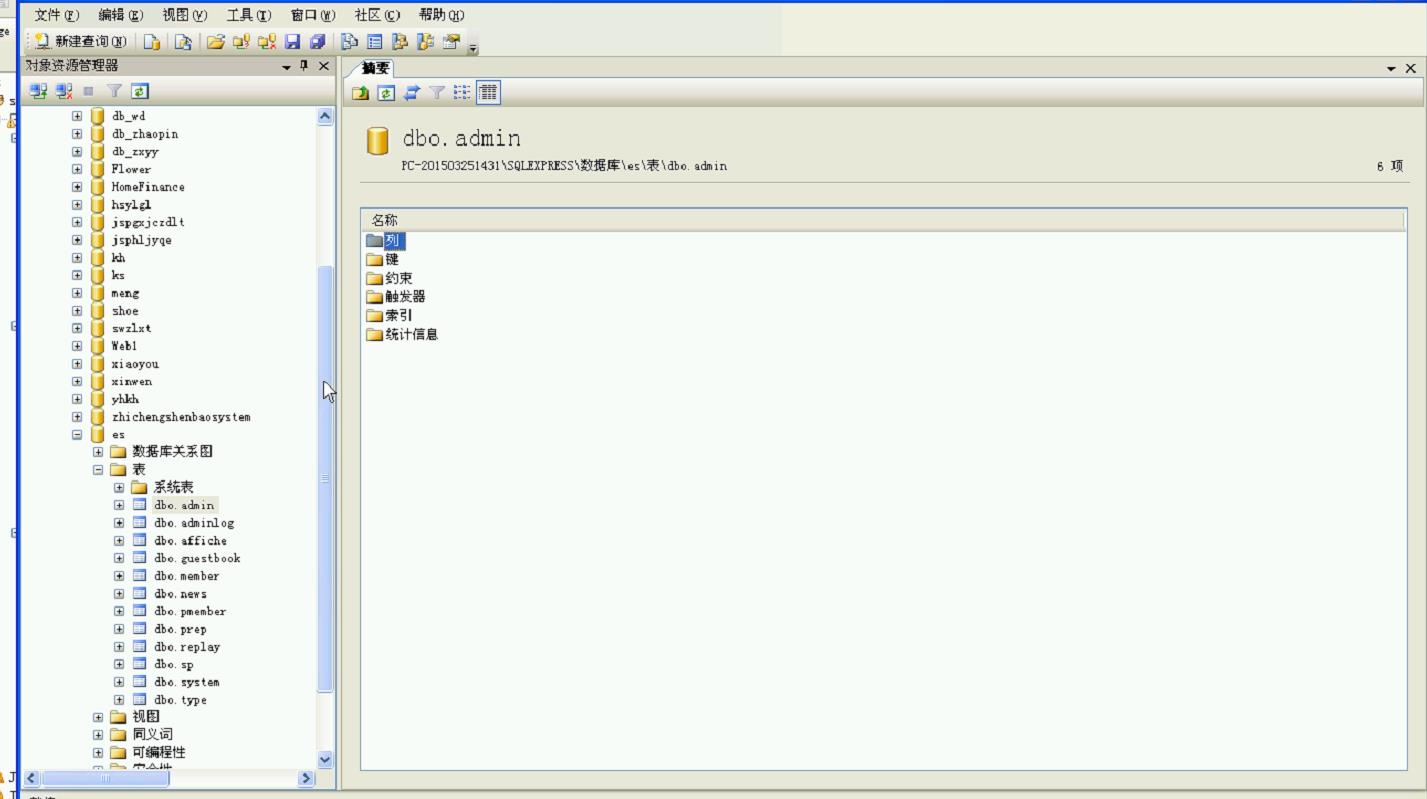Click Disconnect icon in Object Explorer toolbar
1427x799 pixels.
coord(64,91)
